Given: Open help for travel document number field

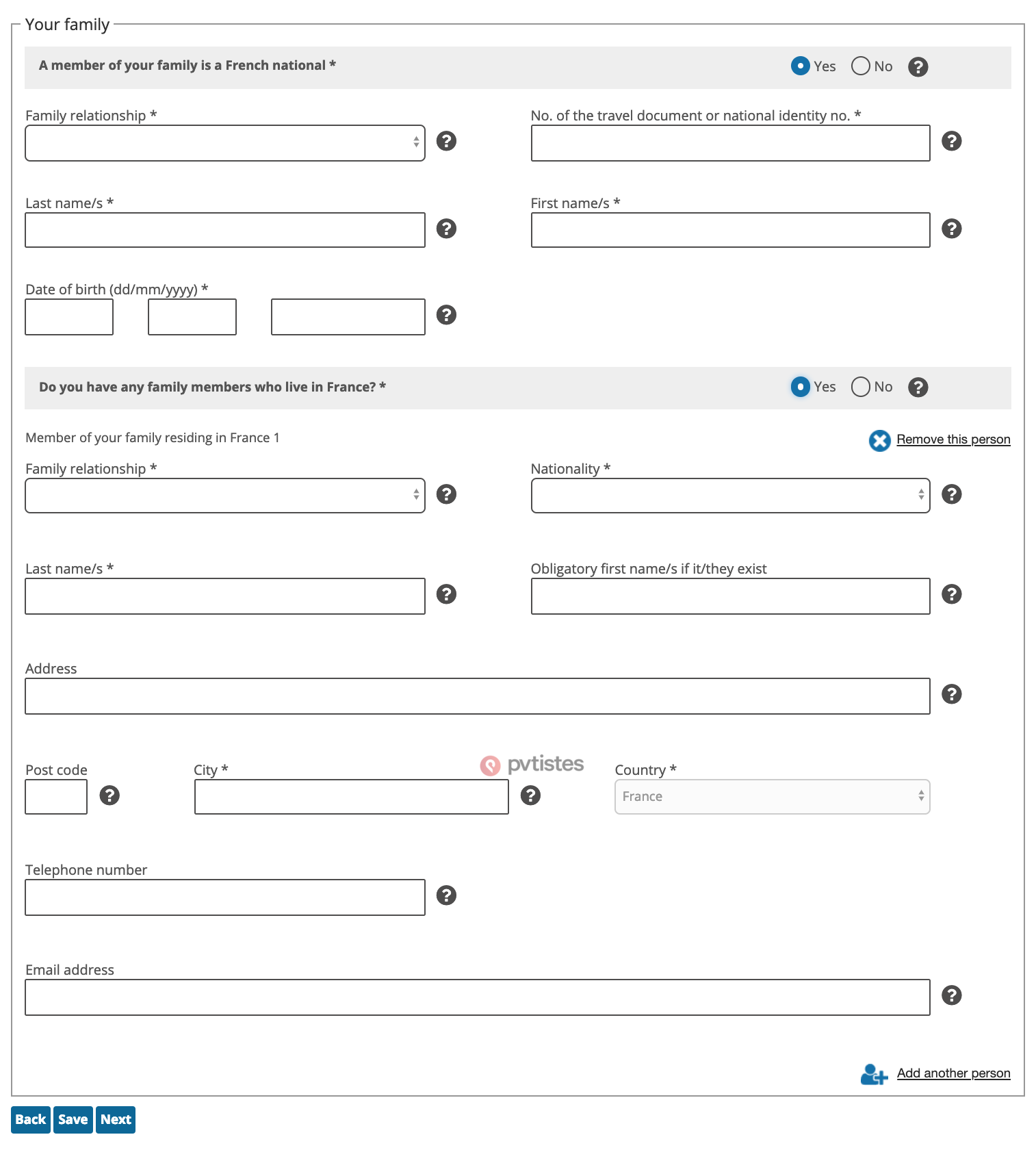Looking at the screenshot, I should tap(951, 141).
